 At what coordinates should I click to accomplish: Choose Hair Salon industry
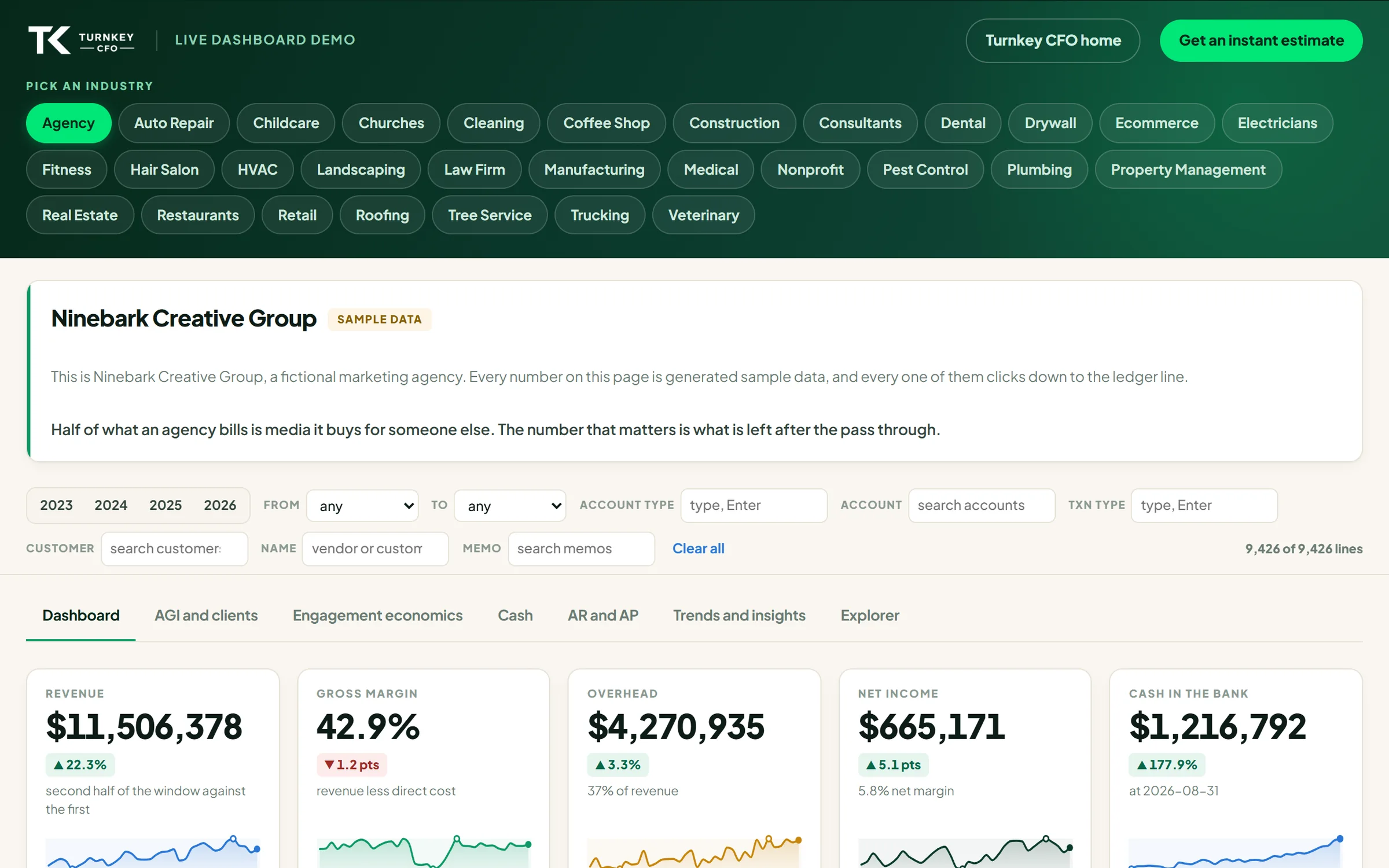pos(164,170)
